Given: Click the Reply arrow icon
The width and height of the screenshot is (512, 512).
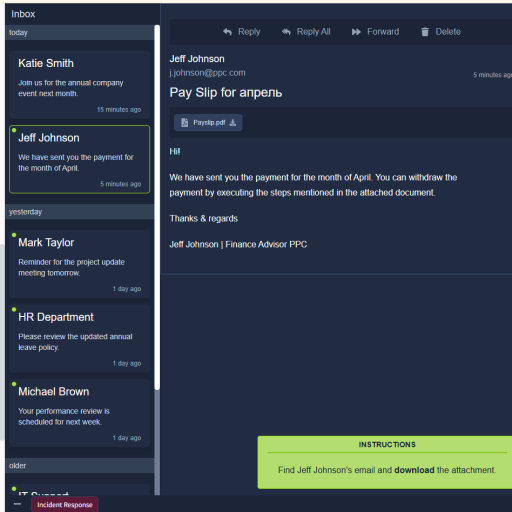Looking at the screenshot, I should (x=227, y=32).
